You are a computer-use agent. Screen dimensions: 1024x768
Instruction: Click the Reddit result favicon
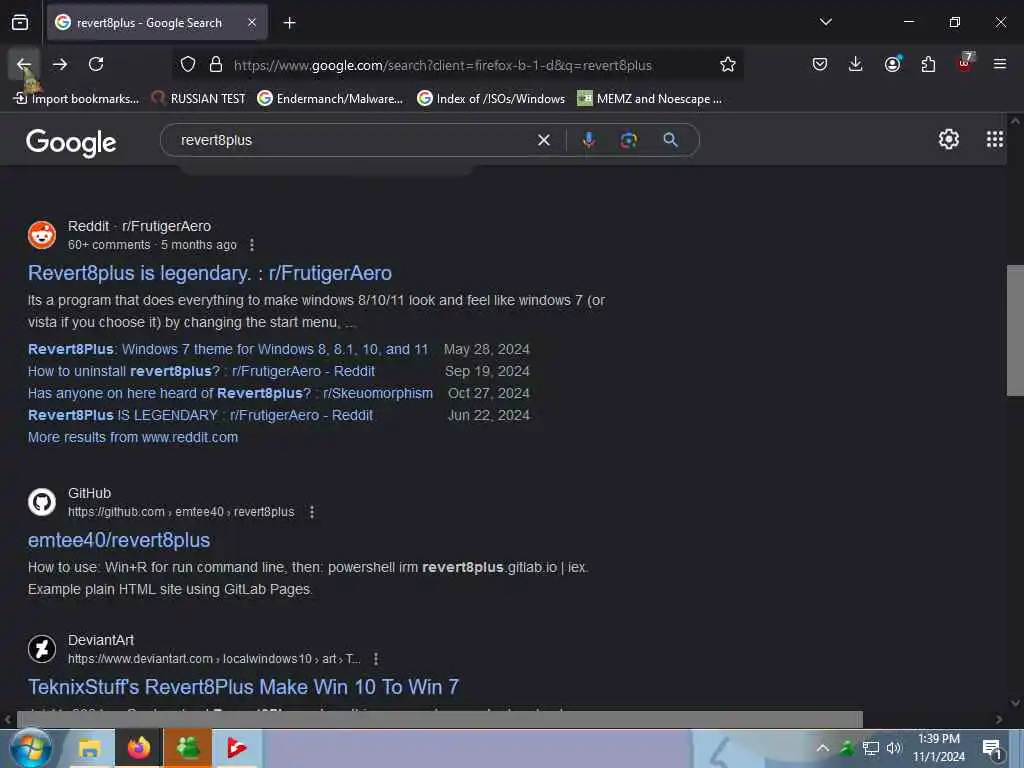pos(42,235)
